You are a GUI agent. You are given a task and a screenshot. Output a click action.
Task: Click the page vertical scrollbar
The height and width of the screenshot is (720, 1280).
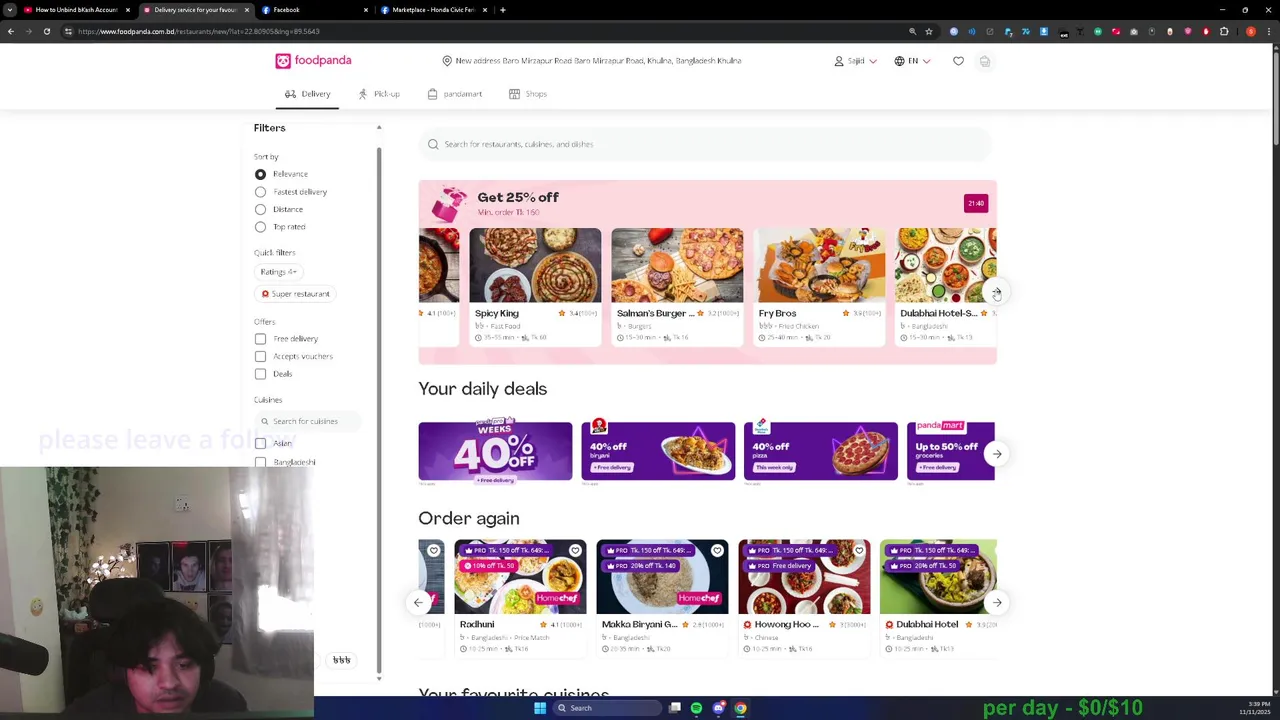tap(1276, 100)
